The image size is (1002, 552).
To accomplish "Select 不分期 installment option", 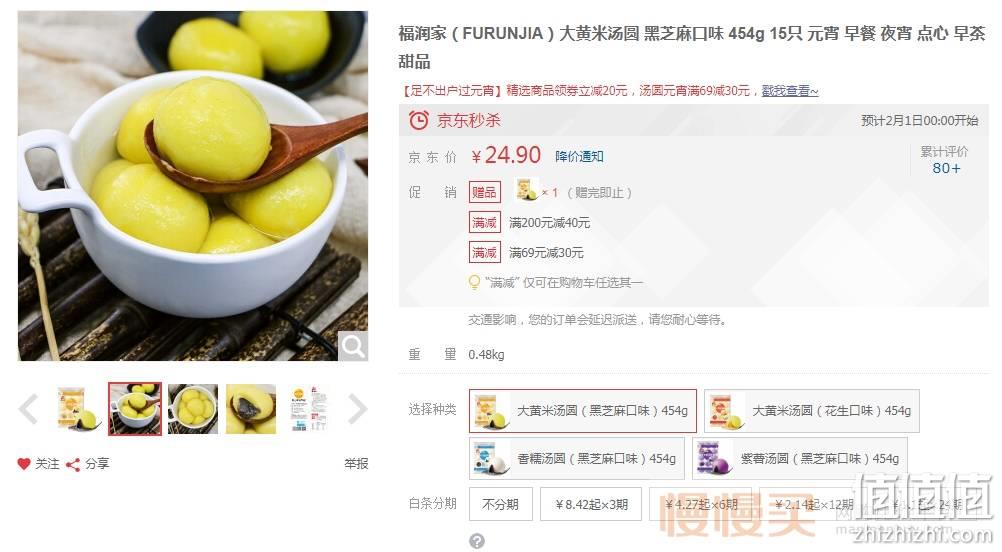I will click(500, 504).
